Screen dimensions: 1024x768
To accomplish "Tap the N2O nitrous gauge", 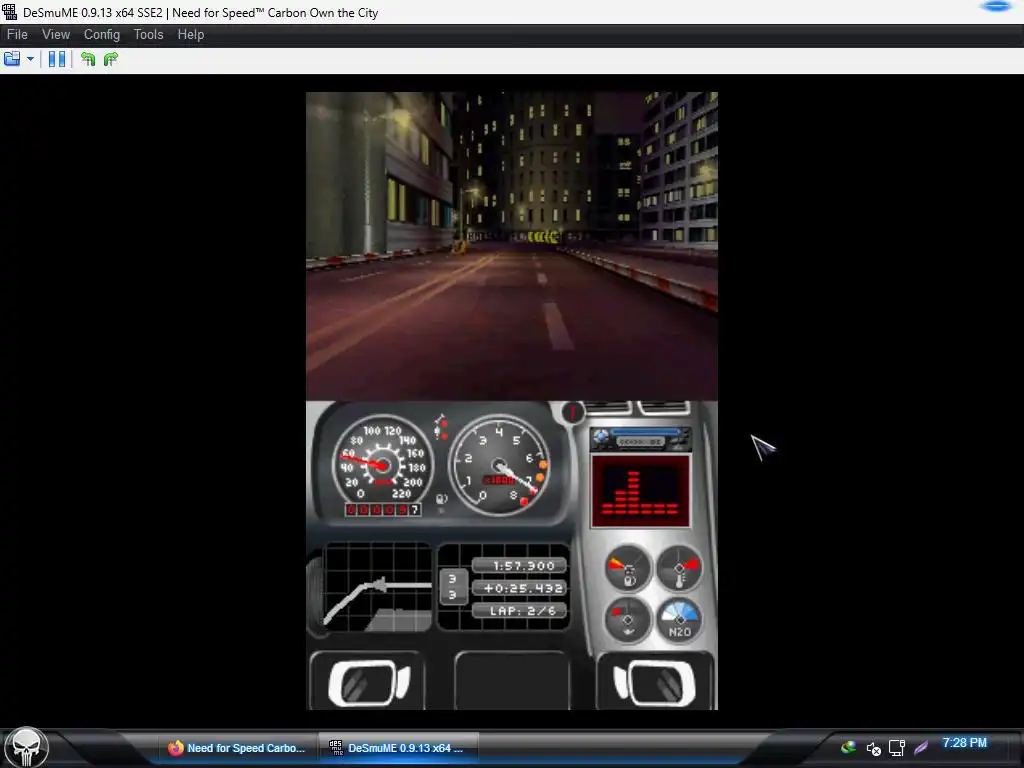I will (679, 620).
